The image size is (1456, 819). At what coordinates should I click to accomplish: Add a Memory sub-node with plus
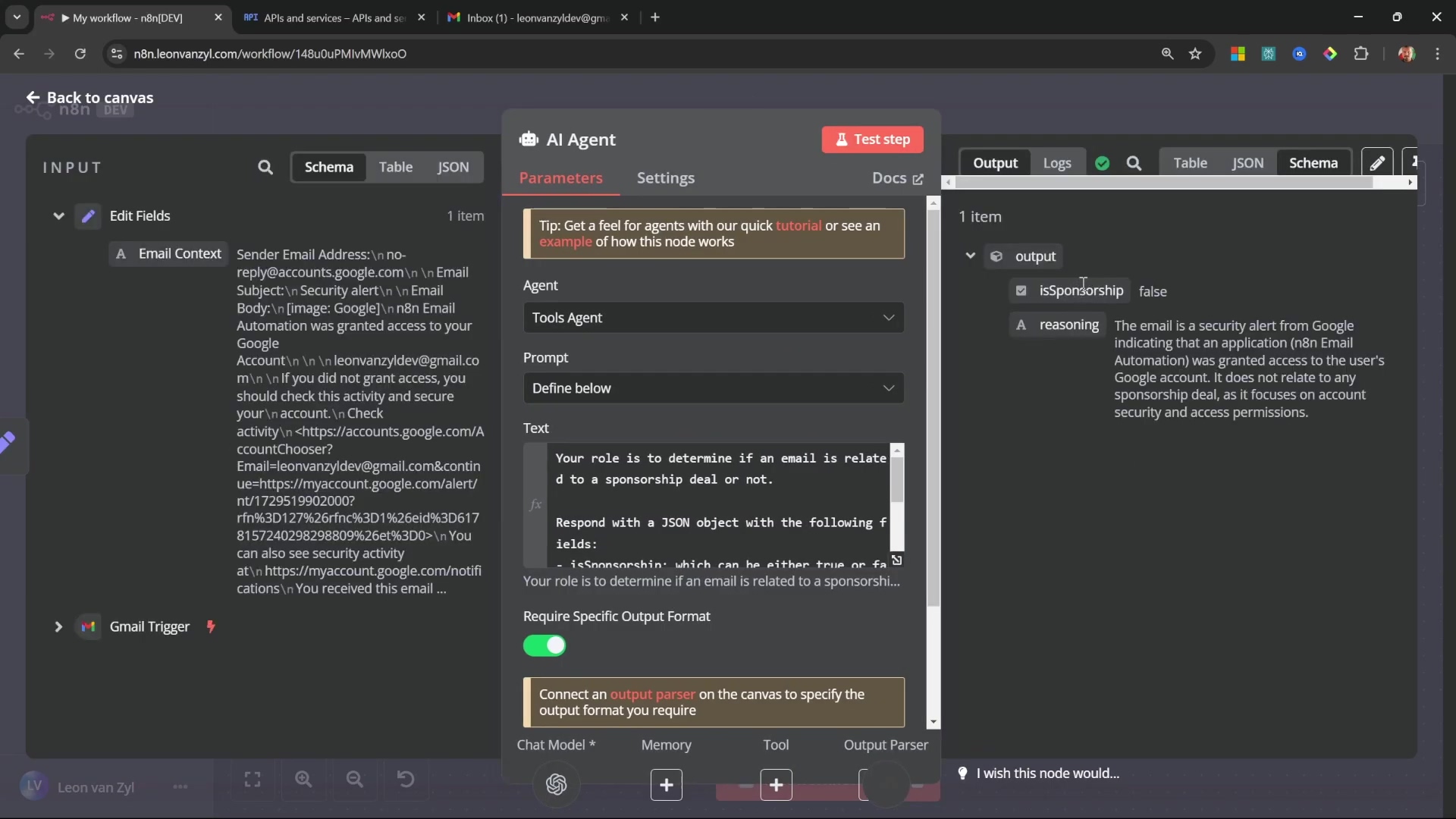(x=666, y=785)
